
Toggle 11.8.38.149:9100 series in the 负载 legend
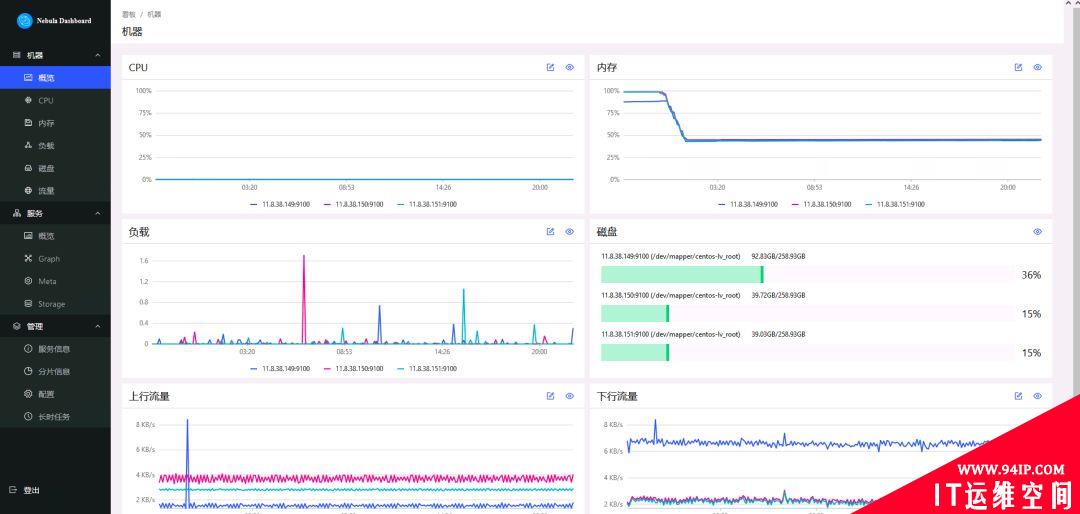(280, 369)
